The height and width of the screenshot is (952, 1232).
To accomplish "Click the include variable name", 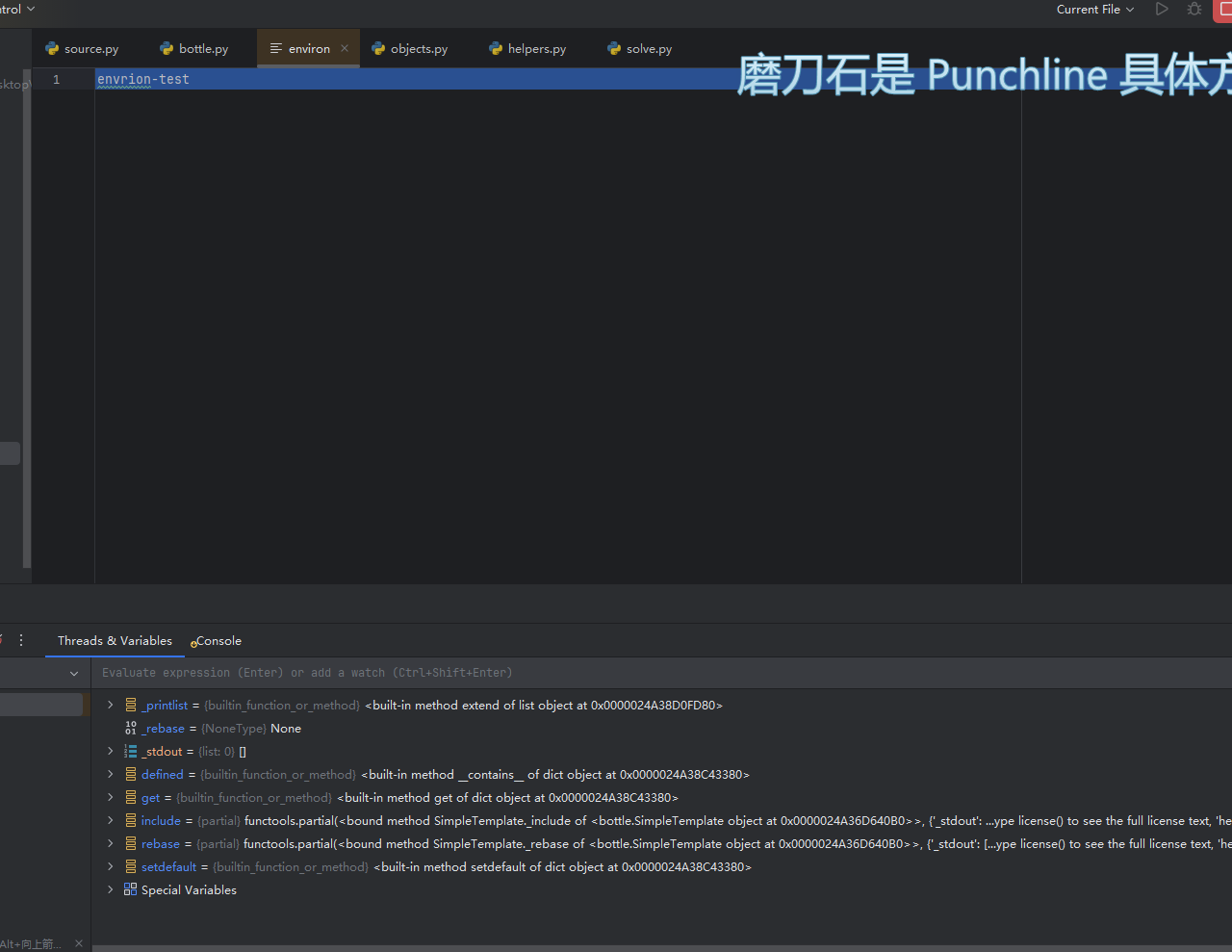I will click(x=161, y=821).
